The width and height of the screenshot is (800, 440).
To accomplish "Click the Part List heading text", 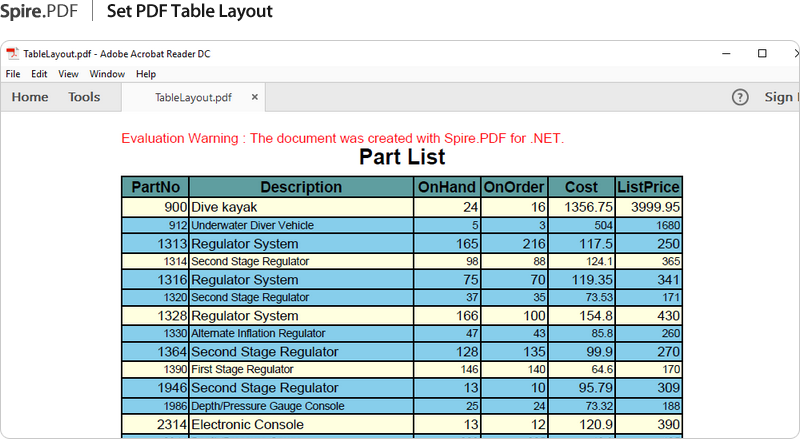I will [x=402, y=157].
